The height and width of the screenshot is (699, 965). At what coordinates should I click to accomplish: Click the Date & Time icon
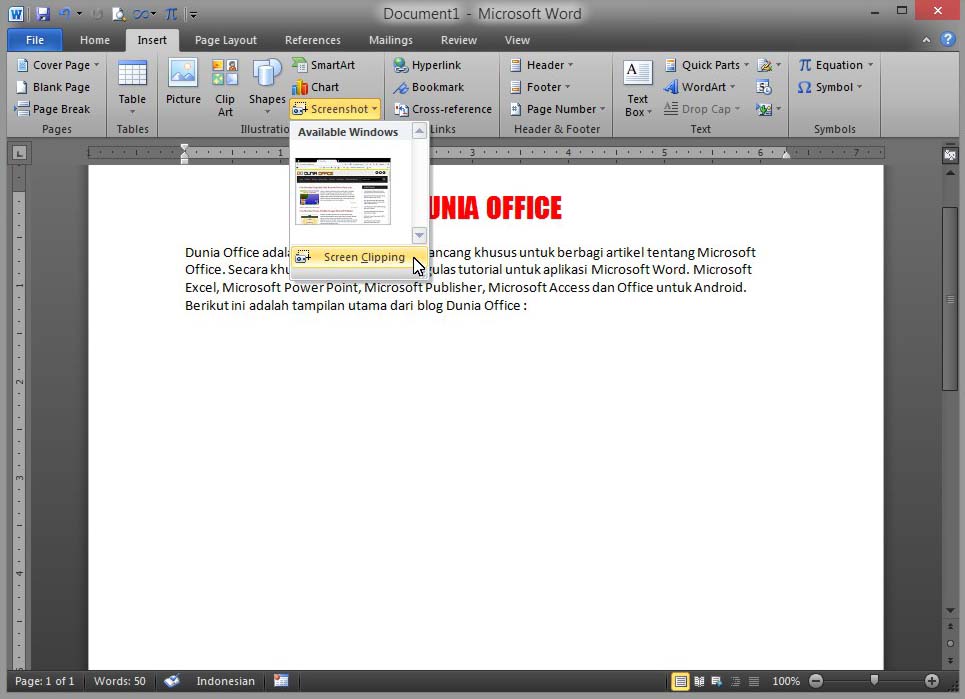764,87
